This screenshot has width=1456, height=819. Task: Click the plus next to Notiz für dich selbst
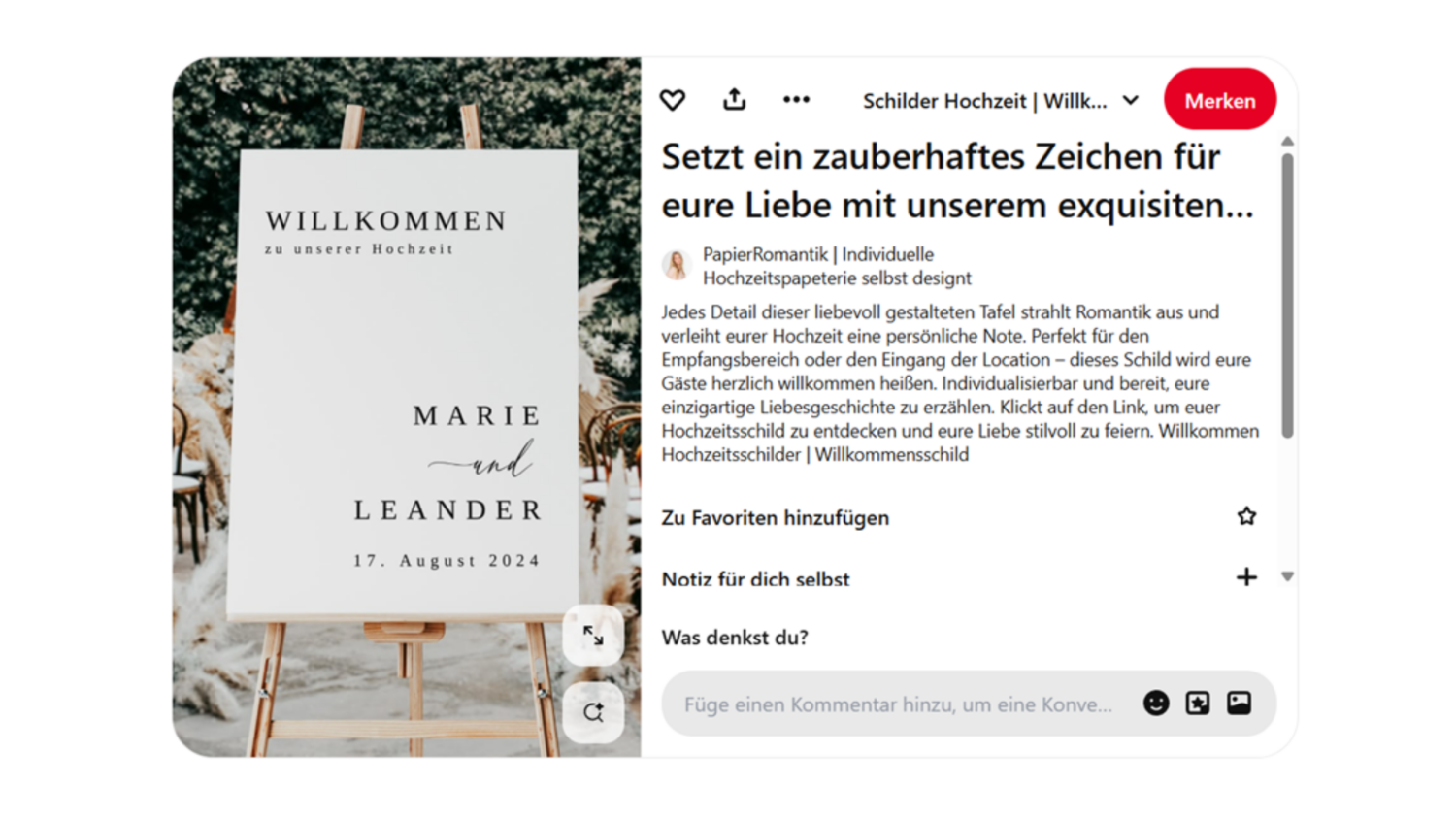(x=1246, y=577)
